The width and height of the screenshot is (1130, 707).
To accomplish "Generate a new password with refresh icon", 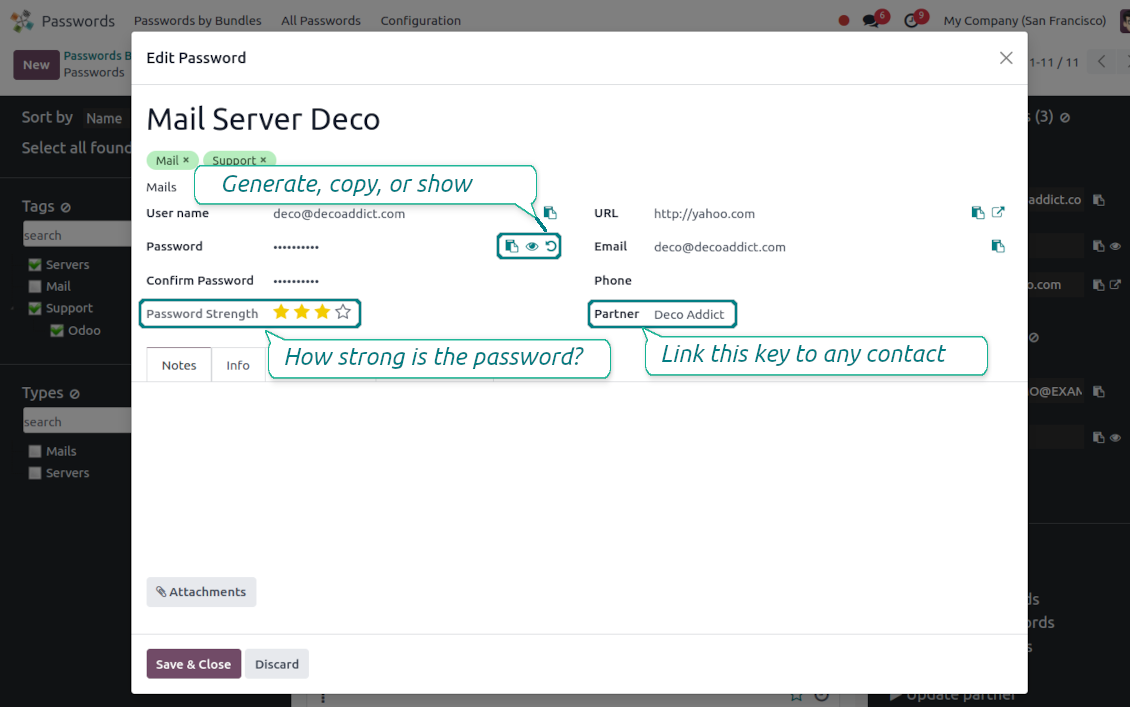I will click(551, 246).
